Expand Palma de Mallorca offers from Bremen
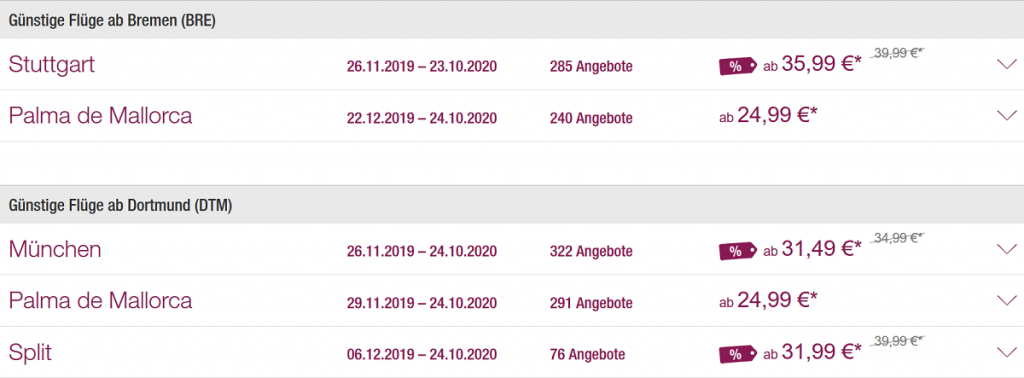 pyautogui.click(x=1007, y=116)
